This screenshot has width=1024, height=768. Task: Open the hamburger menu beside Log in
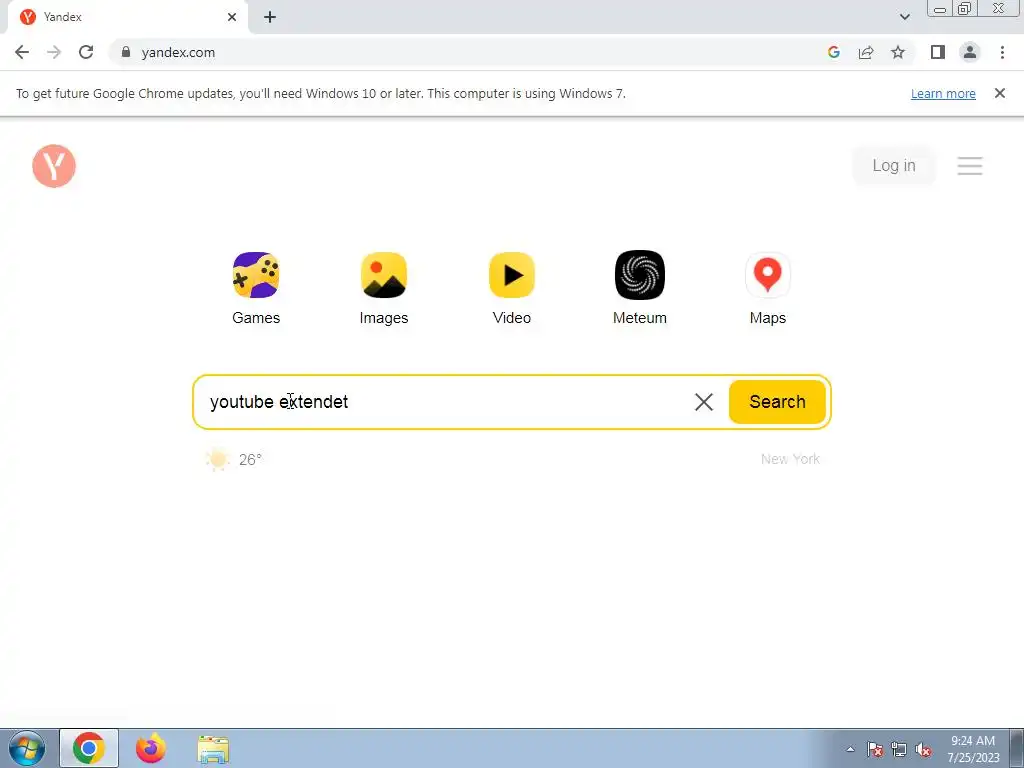tap(970, 166)
